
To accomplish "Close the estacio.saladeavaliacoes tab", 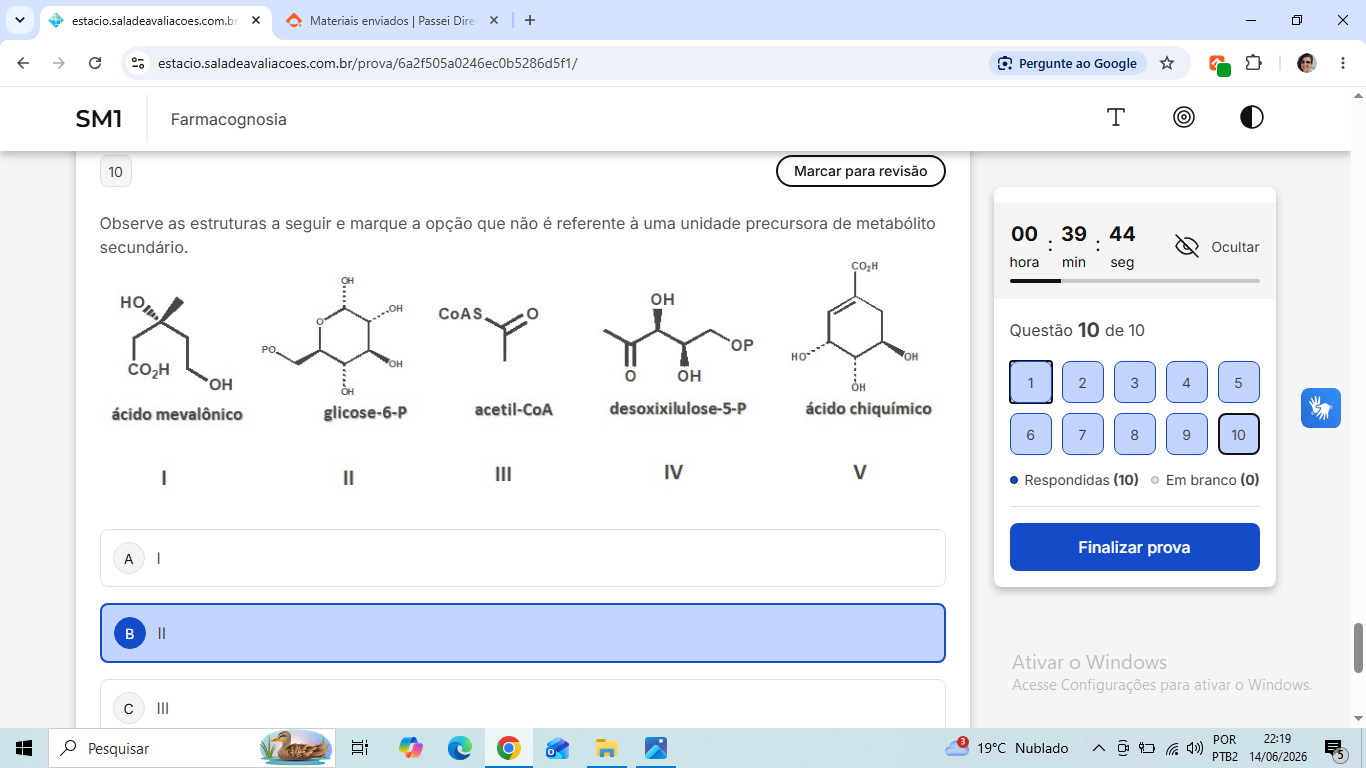I will [x=255, y=20].
